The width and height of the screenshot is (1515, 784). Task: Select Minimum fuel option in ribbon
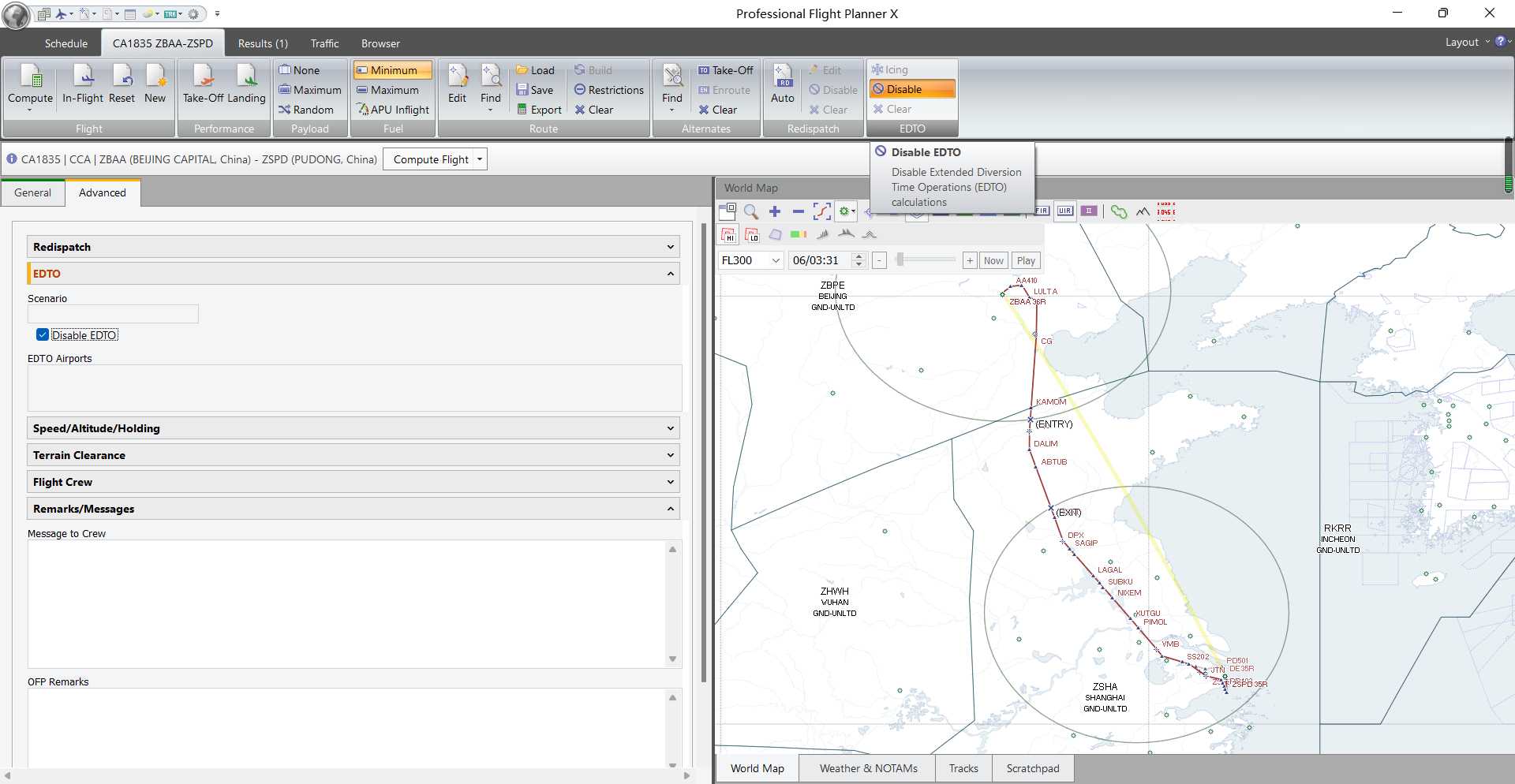click(x=392, y=70)
